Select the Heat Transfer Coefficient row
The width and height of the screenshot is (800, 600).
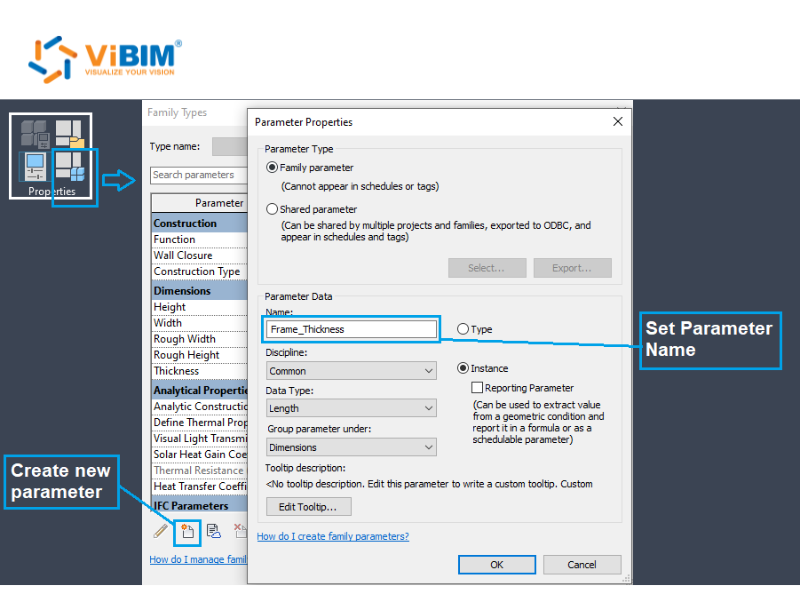point(199,486)
